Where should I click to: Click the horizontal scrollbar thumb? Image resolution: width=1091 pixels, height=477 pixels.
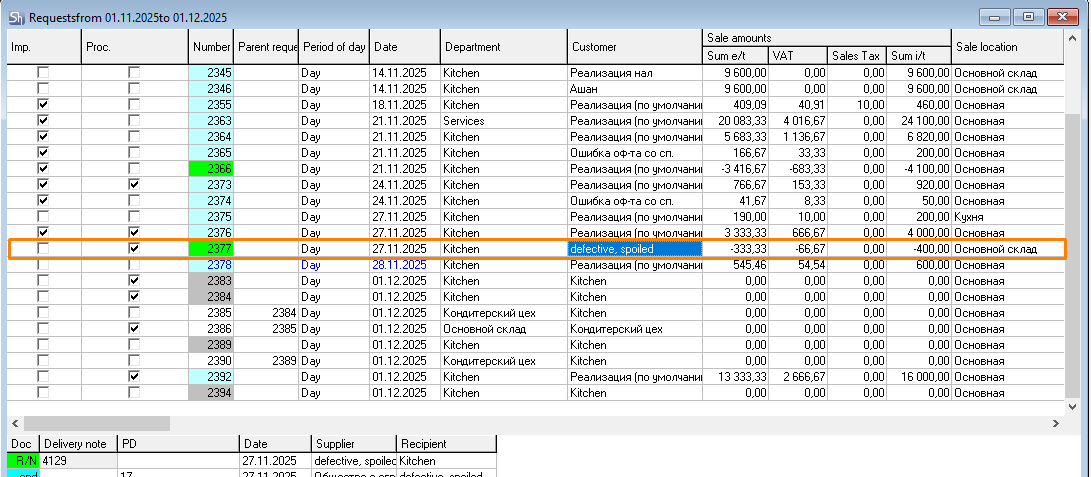(83, 424)
